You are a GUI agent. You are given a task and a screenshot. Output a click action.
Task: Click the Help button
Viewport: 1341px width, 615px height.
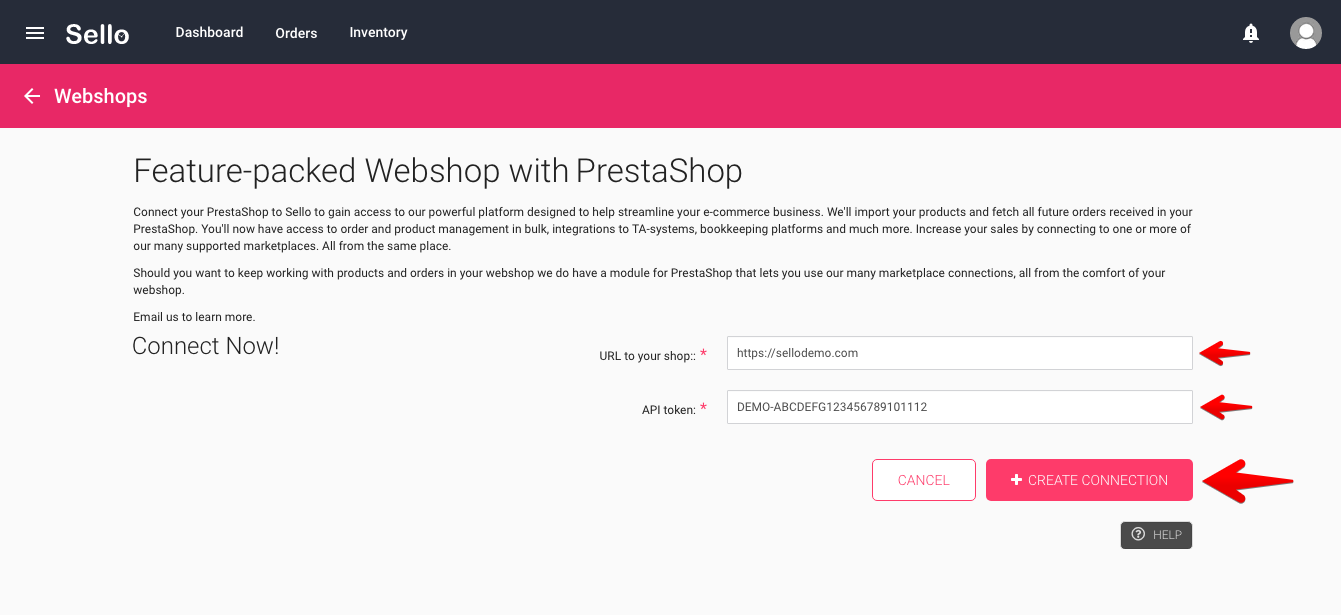click(1156, 535)
